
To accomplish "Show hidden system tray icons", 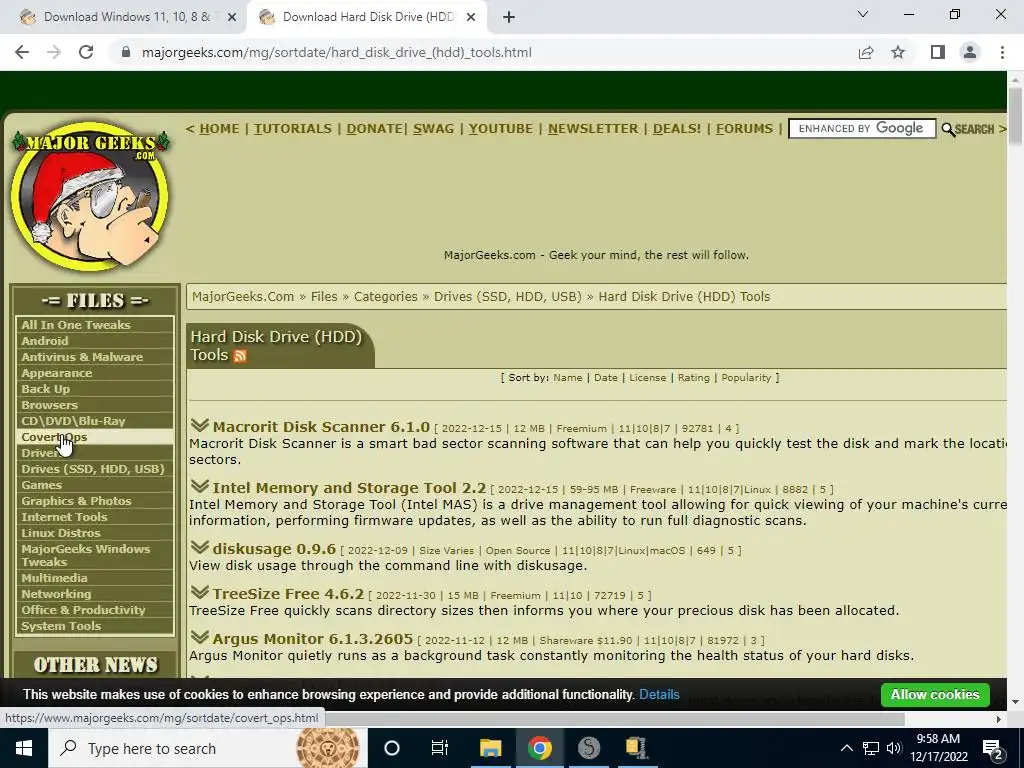I will (846, 748).
